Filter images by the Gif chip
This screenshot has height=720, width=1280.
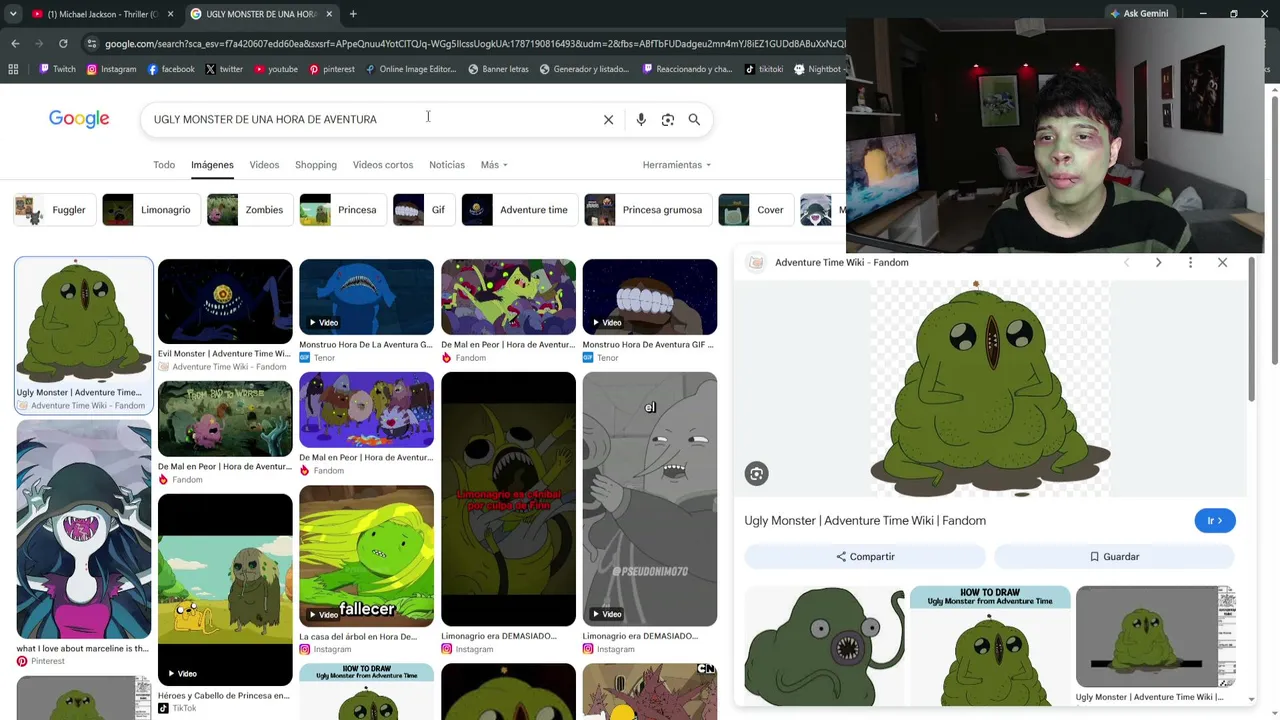pos(423,210)
